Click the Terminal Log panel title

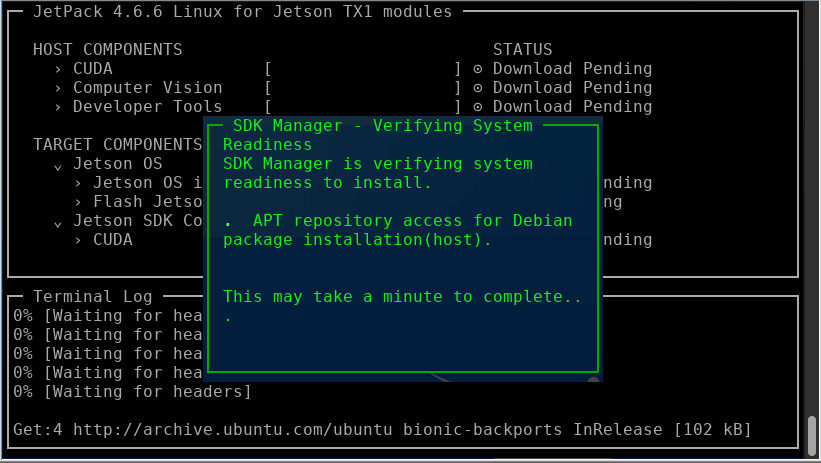(93, 297)
